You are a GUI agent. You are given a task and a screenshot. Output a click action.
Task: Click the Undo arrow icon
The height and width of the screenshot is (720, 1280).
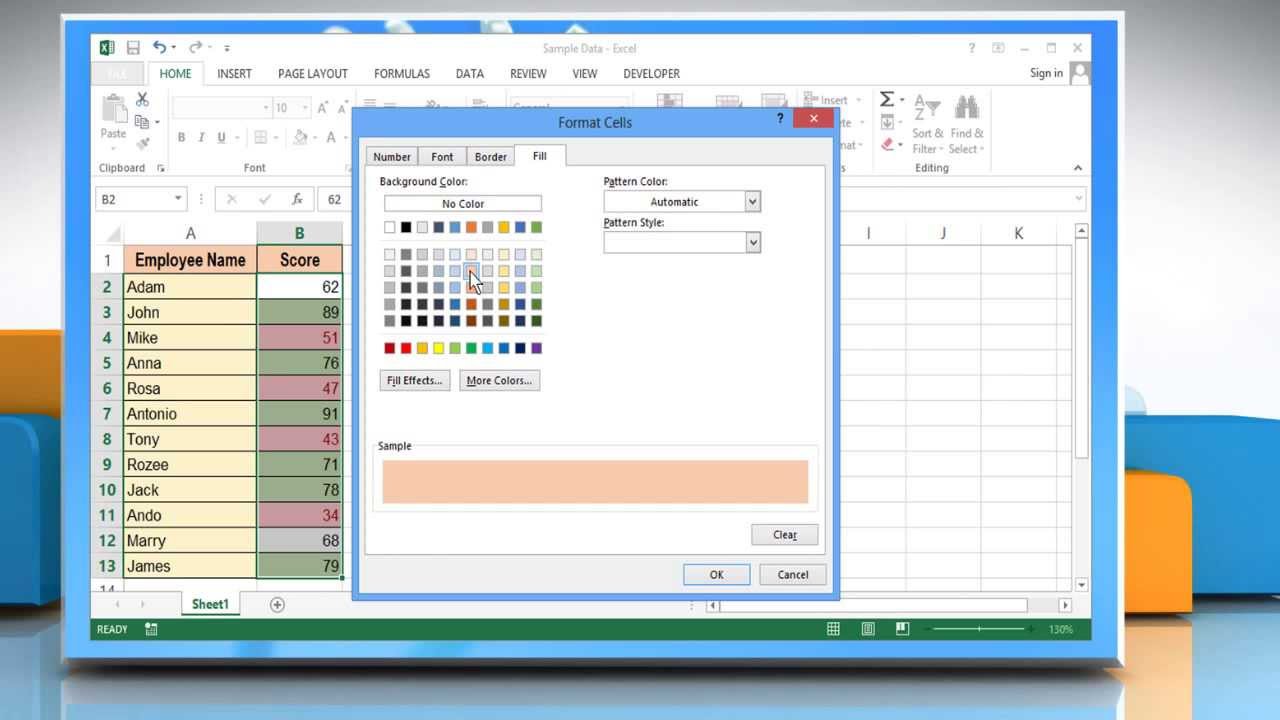click(160, 47)
